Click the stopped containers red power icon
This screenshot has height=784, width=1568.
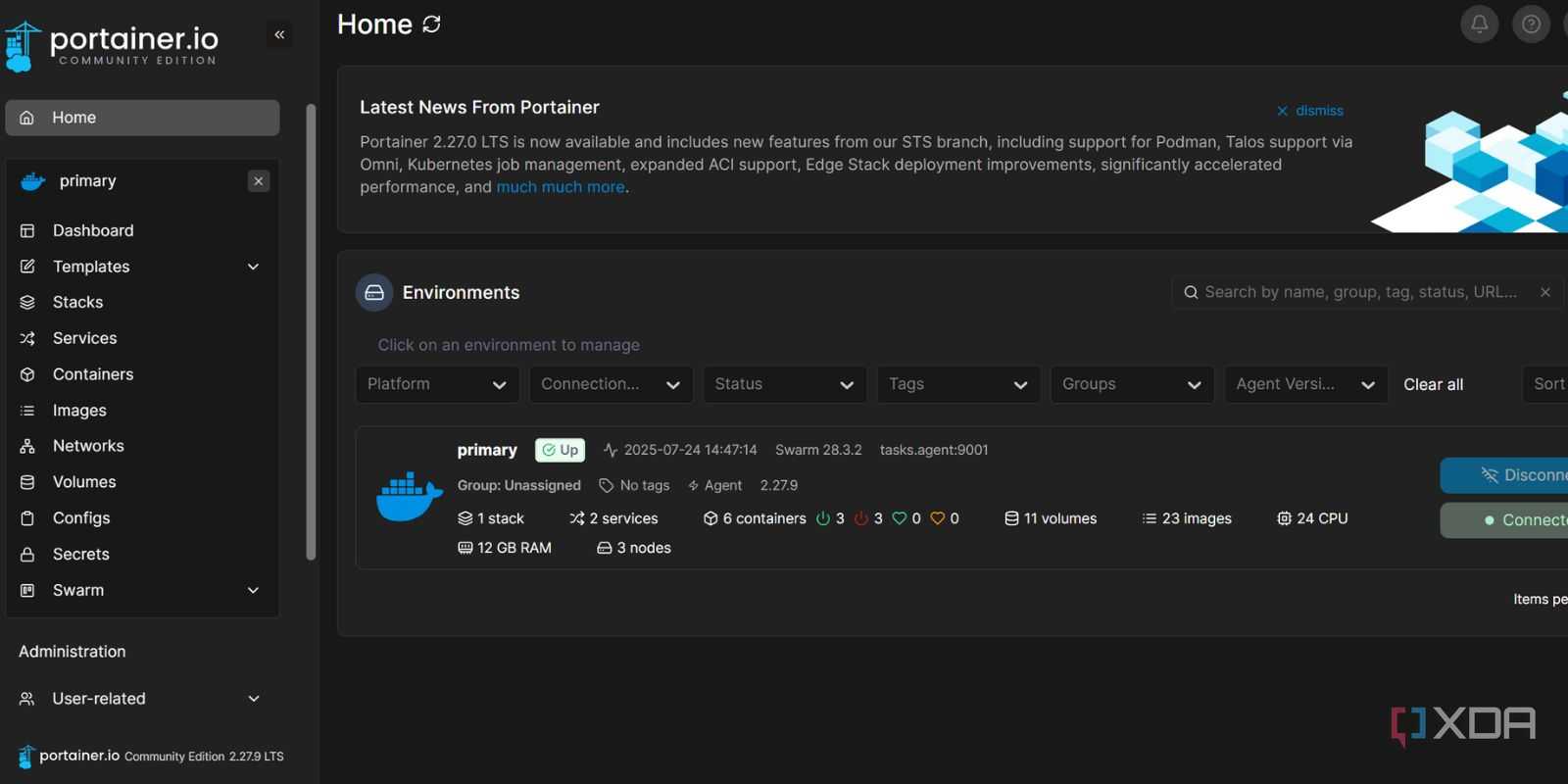(861, 518)
